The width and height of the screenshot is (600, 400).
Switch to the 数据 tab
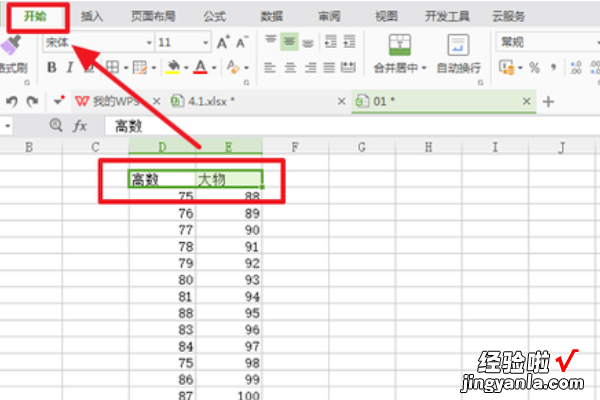271,16
